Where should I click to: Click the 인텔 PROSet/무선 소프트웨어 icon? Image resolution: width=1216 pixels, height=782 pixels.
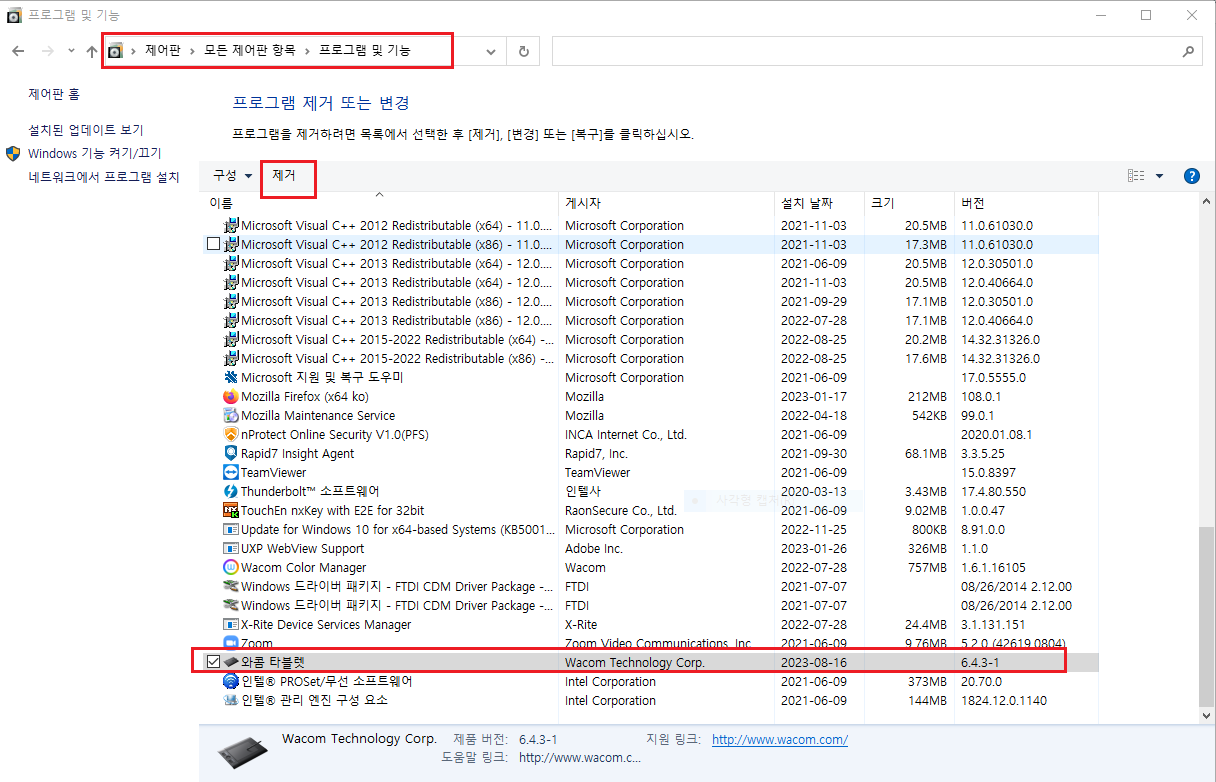pyautogui.click(x=231, y=681)
